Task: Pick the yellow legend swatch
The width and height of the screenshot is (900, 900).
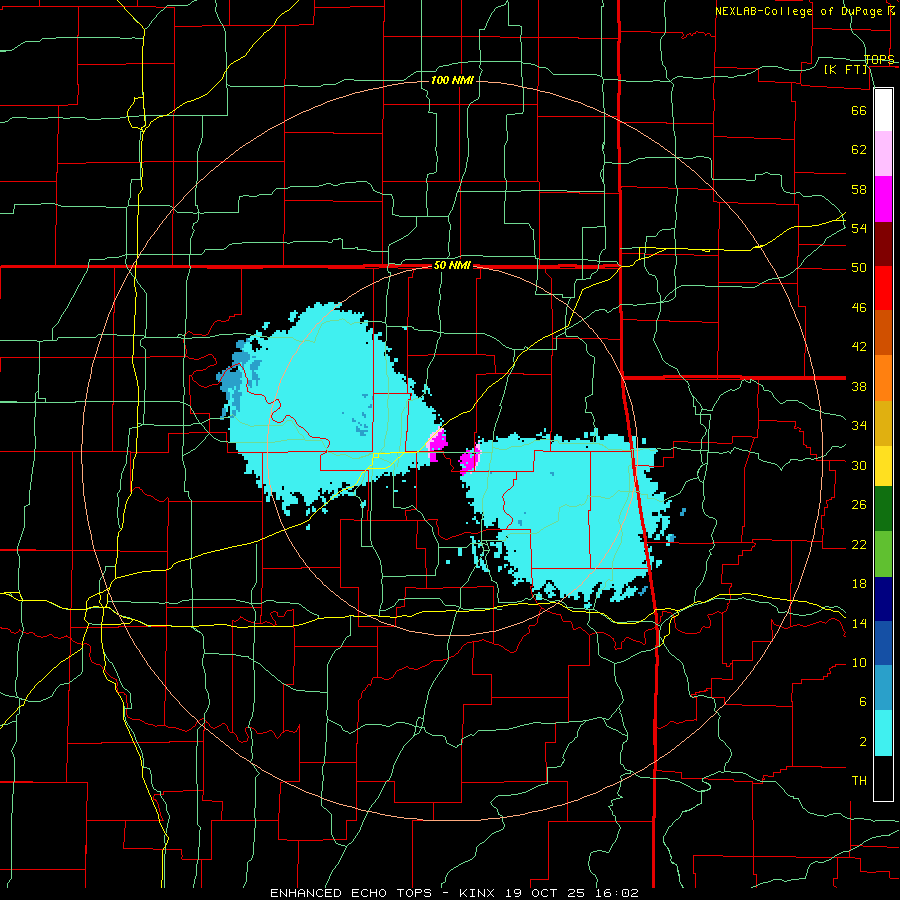Action: click(x=883, y=465)
